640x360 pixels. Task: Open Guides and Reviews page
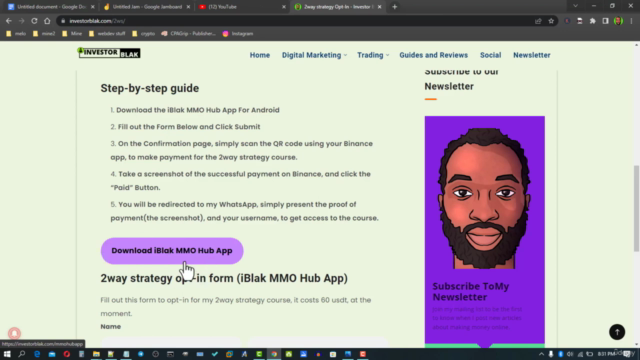pyautogui.click(x=433, y=55)
